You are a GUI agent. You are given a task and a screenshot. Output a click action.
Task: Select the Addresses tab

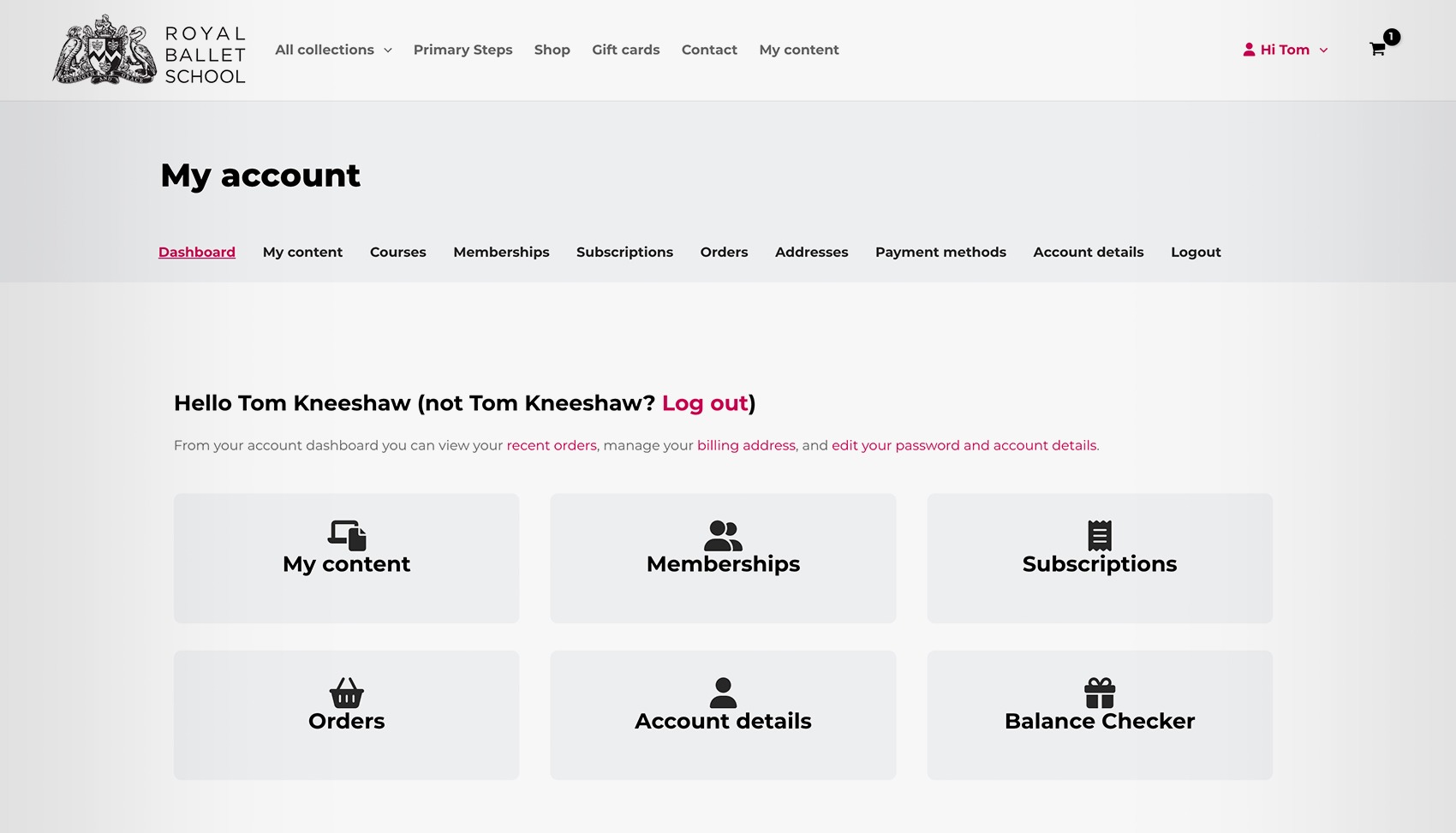point(811,252)
